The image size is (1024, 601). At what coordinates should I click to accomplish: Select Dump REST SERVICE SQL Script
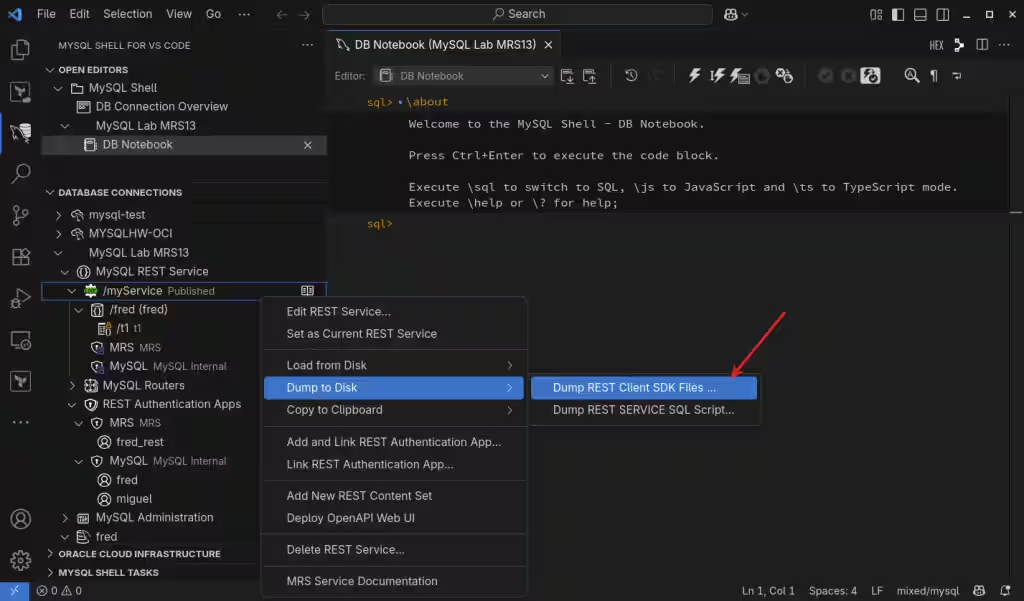pyautogui.click(x=643, y=410)
